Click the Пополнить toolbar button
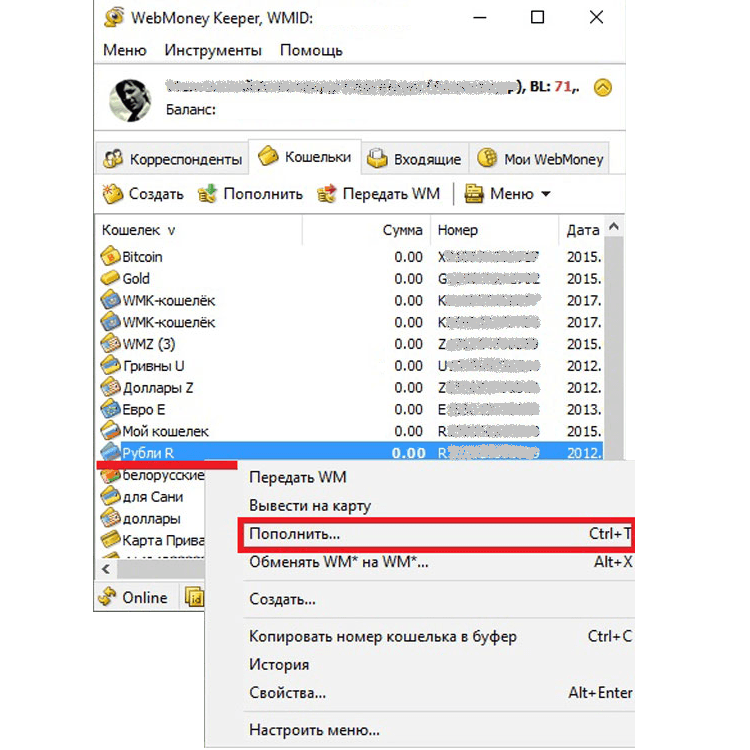Screen dimensions: 750x750 coord(250,194)
